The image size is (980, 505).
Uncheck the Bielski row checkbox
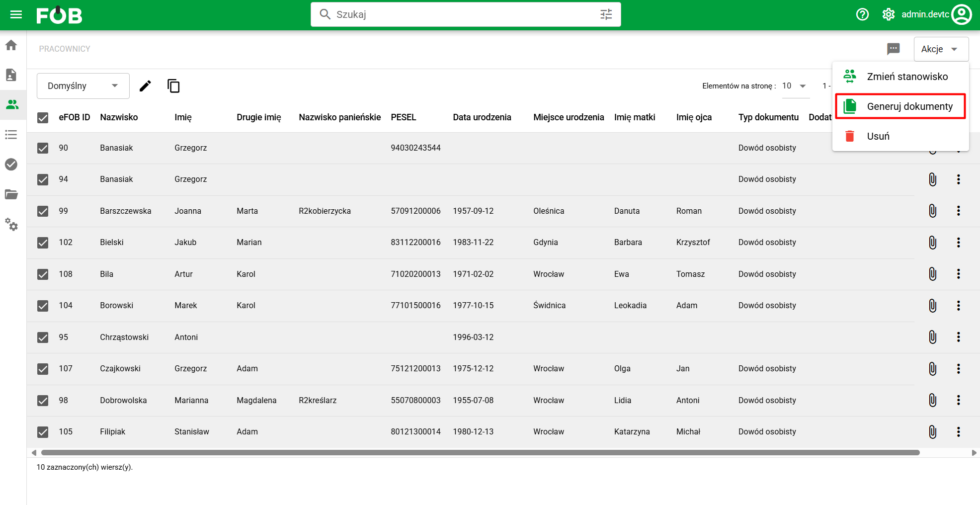pos(43,242)
